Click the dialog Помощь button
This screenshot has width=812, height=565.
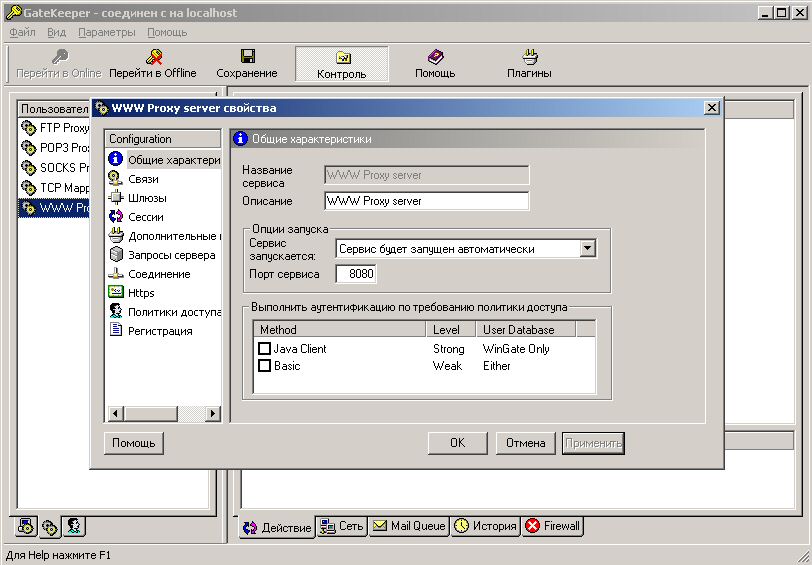(134, 443)
